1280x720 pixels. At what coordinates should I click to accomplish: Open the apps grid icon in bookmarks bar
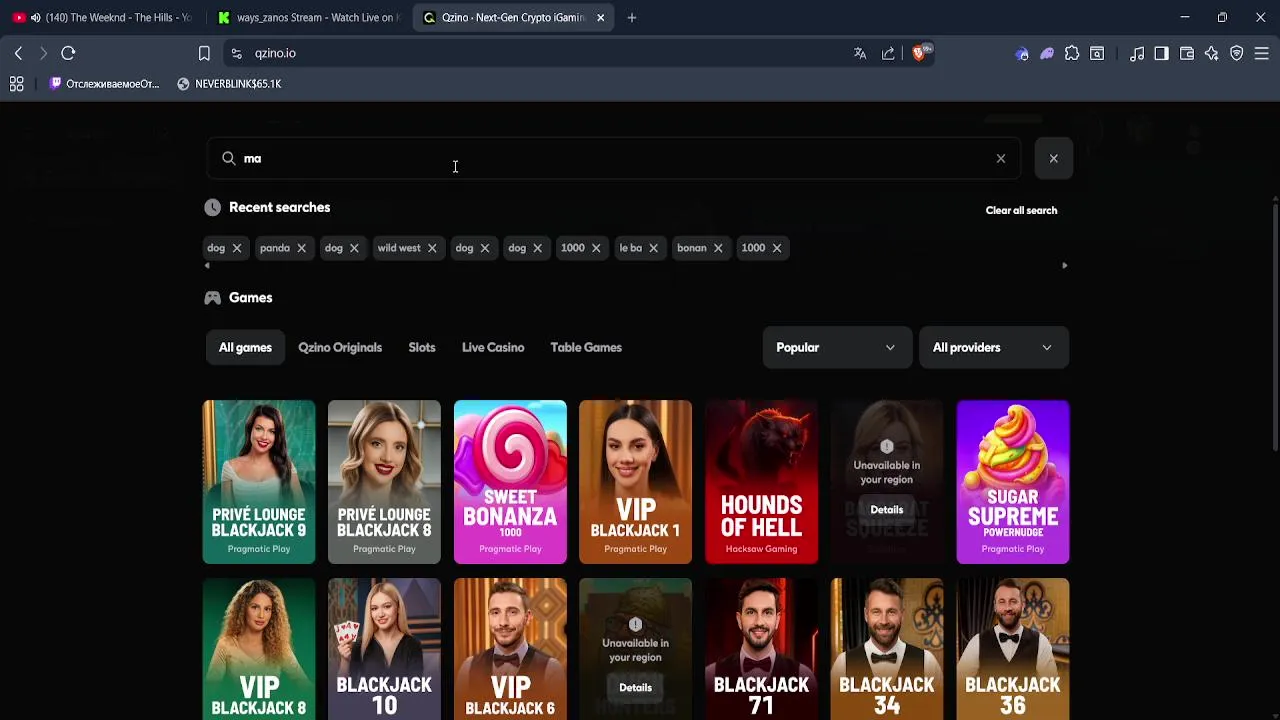tap(16, 84)
